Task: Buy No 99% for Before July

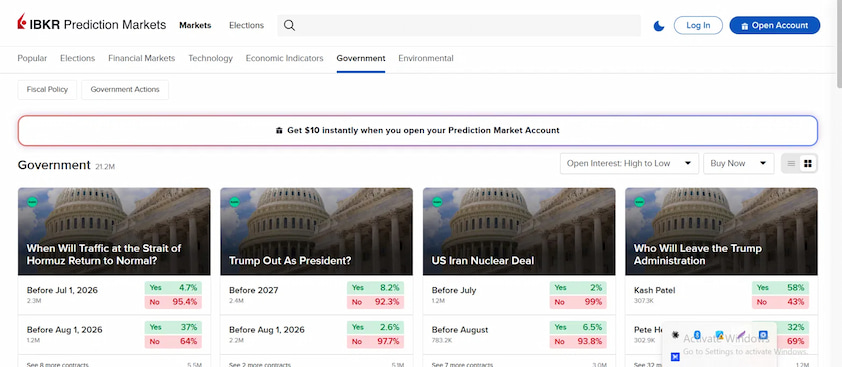Action: click(x=578, y=302)
